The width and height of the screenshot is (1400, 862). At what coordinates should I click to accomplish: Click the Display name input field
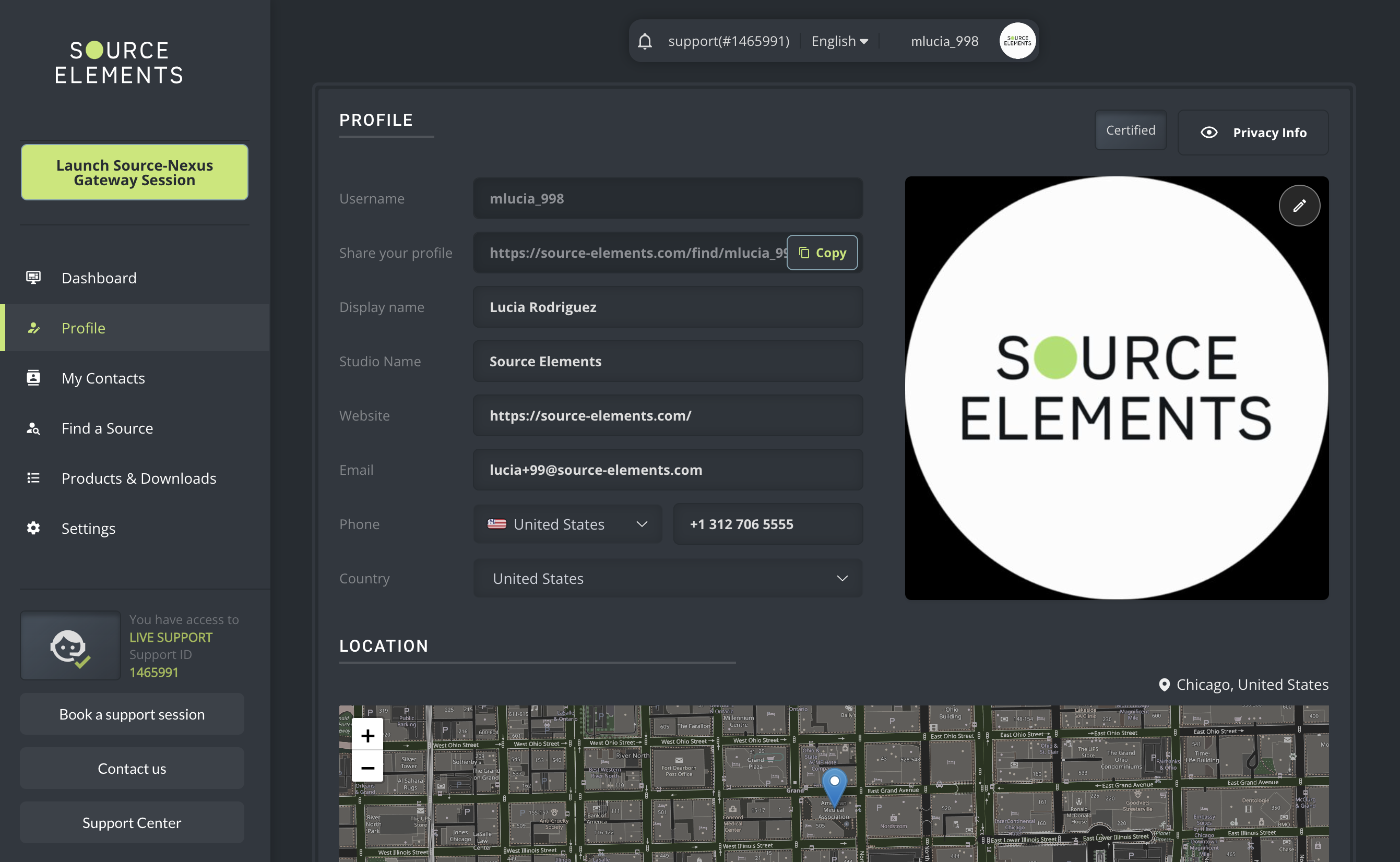click(667, 307)
